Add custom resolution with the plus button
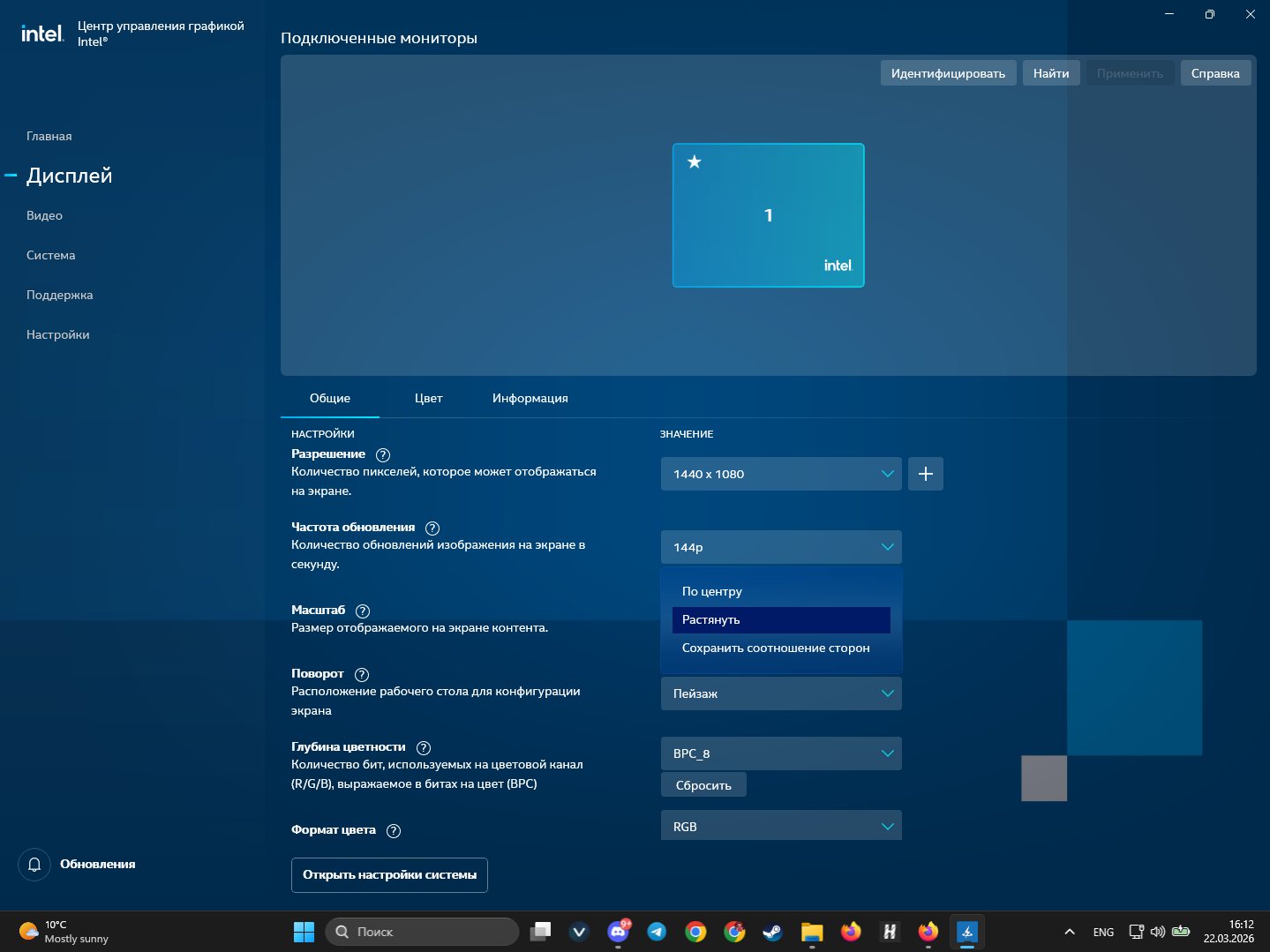1270x952 pixels. 925,474
